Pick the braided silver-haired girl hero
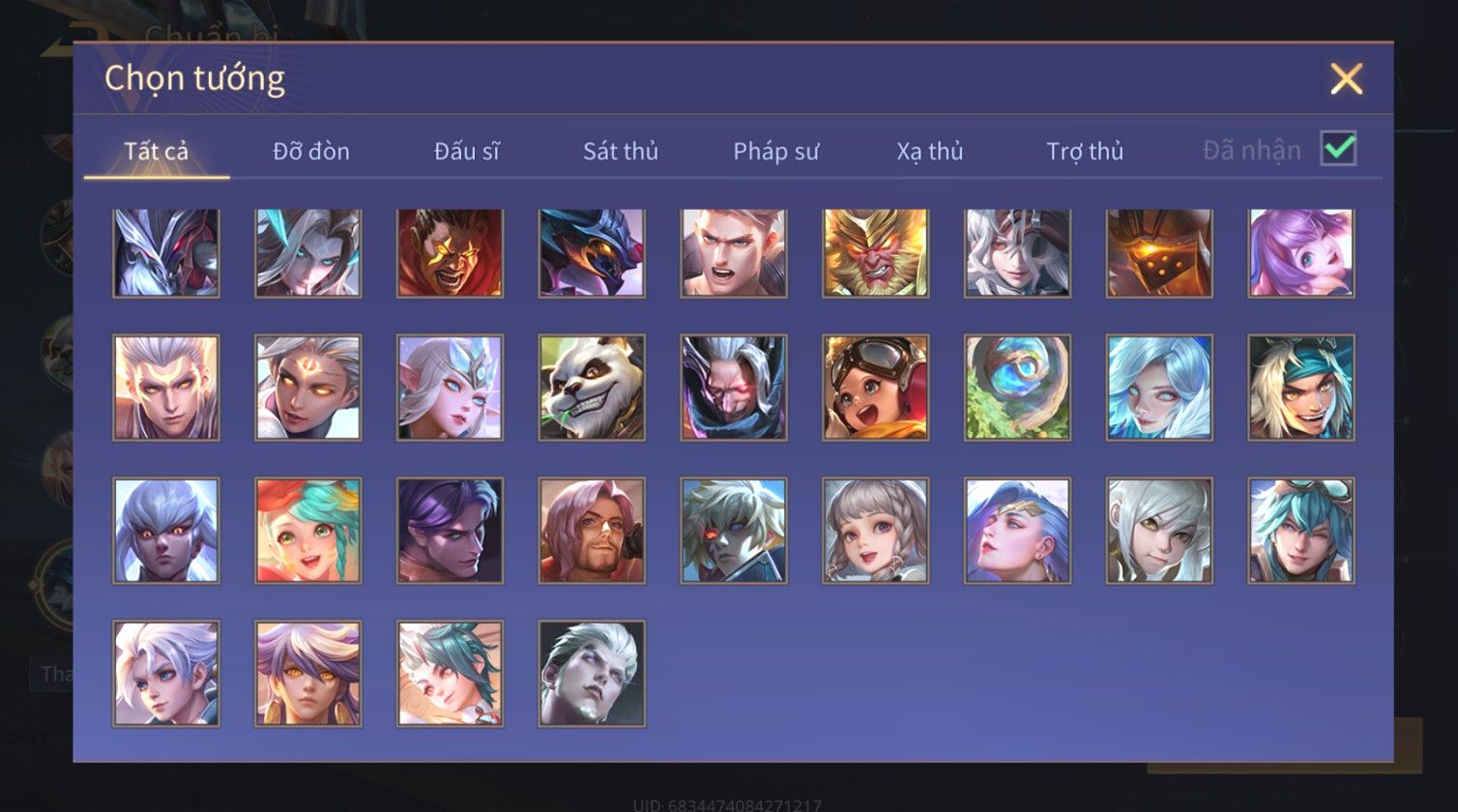The height and width of the screenshot is (812, 1458). pyautogui.click(x=875, y=531)
